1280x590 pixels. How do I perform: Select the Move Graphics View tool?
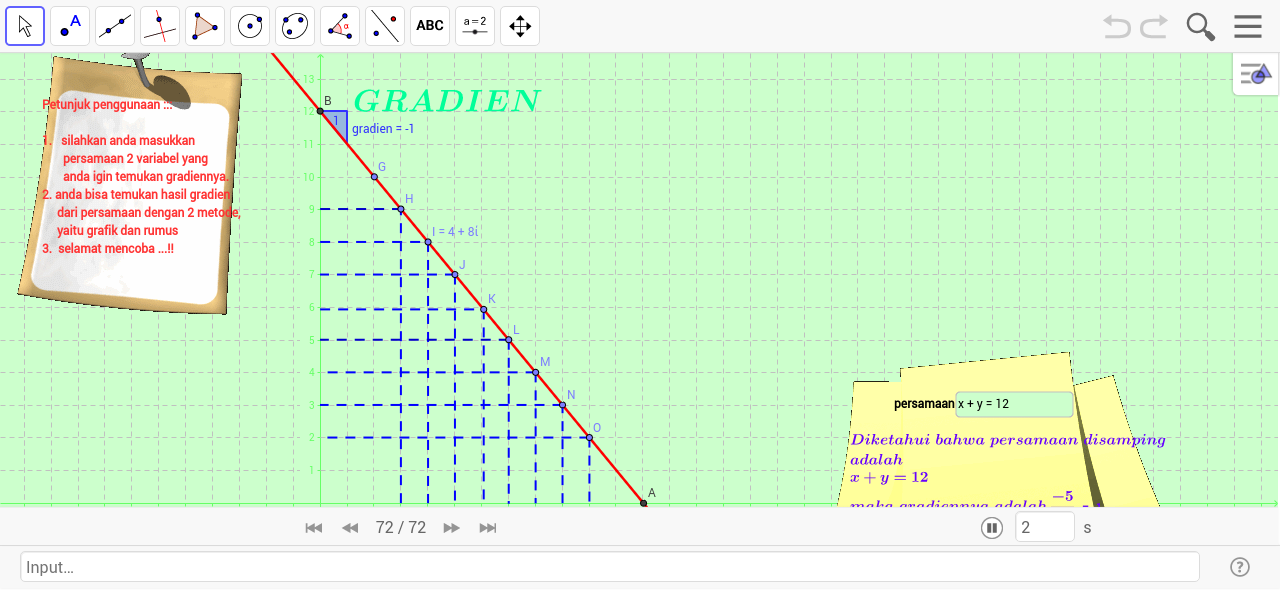click(520, 26)
